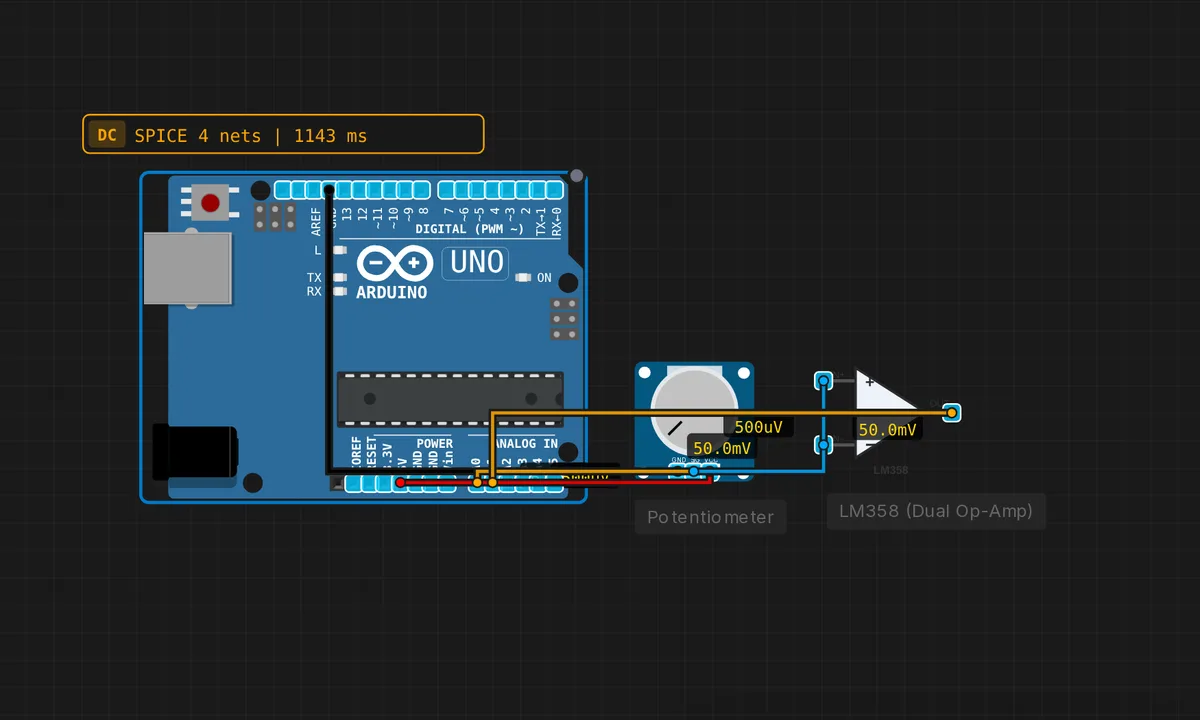Click the red wire endpoint on the 5V pin
This screenshot has height=720, width=1200.
pyautogui.click(x=401, y=483)
